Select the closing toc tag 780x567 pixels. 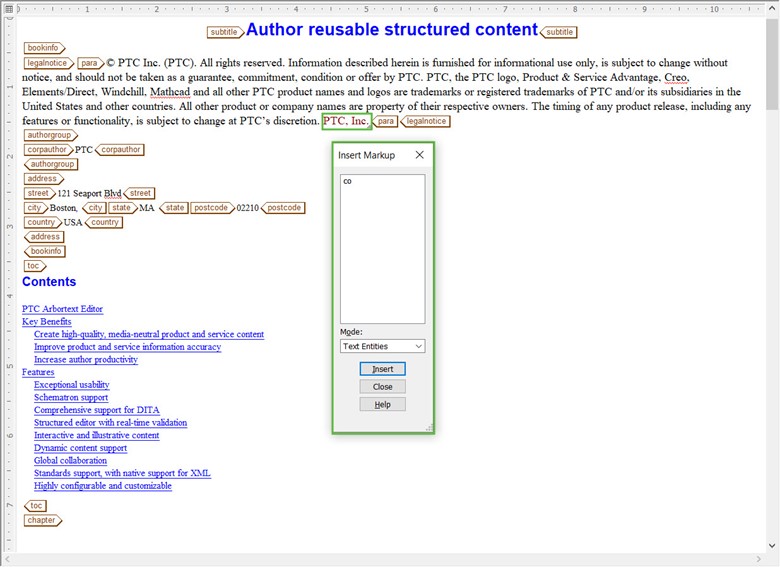(x=35, y=506)
